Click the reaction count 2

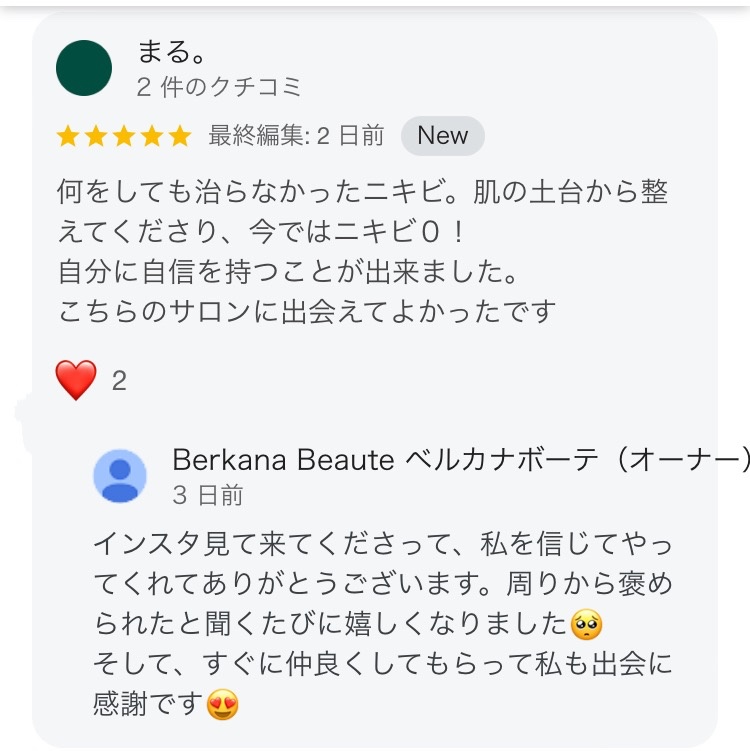click(119, 381)
